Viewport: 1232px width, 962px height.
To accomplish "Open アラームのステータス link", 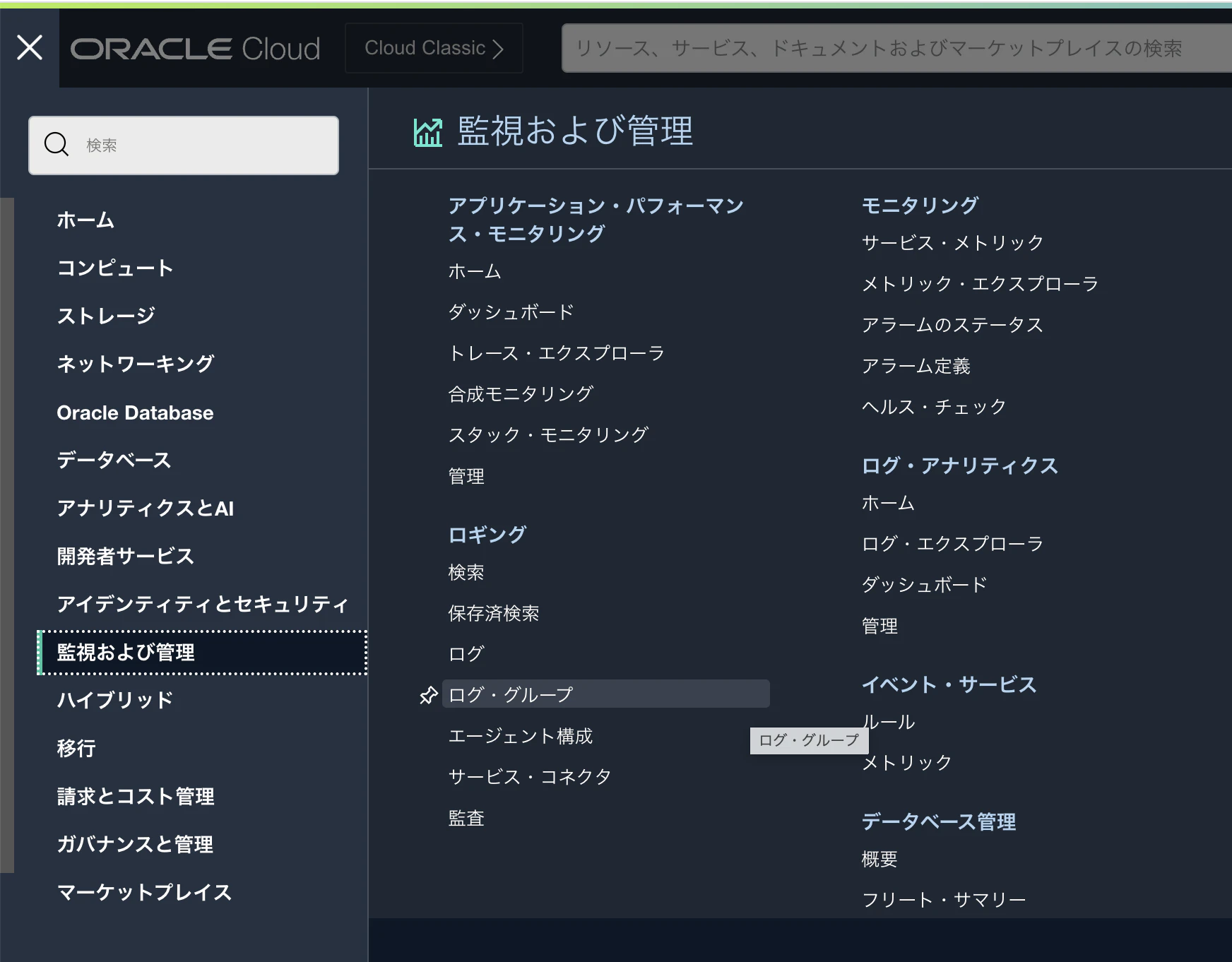I will [952, 325].
